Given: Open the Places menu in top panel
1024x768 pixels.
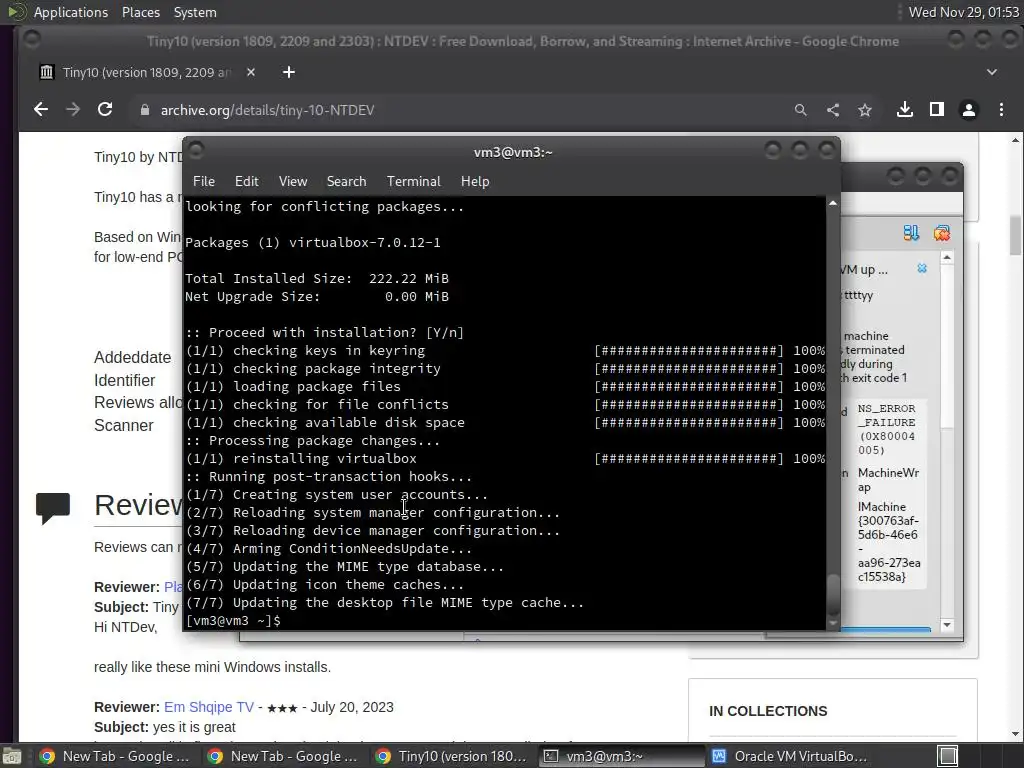Looking at the screenshot, I should [140, 12].
